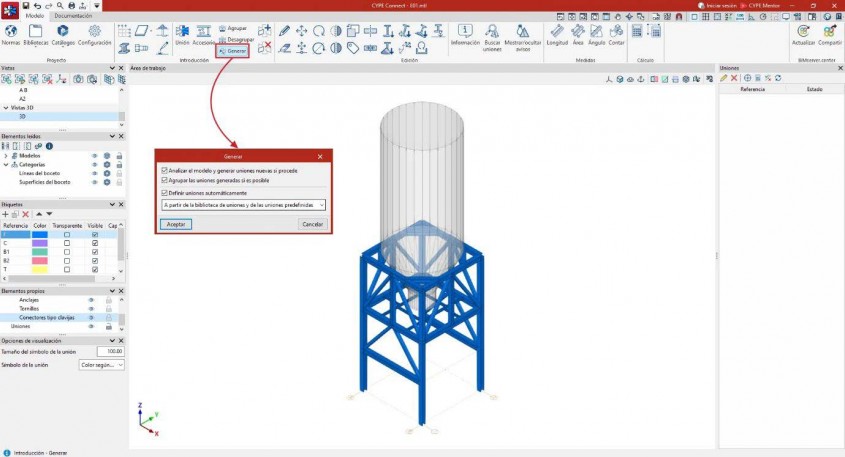Click the pink color swatch for row B2
The image size is (845, 457).
(40, 260)
